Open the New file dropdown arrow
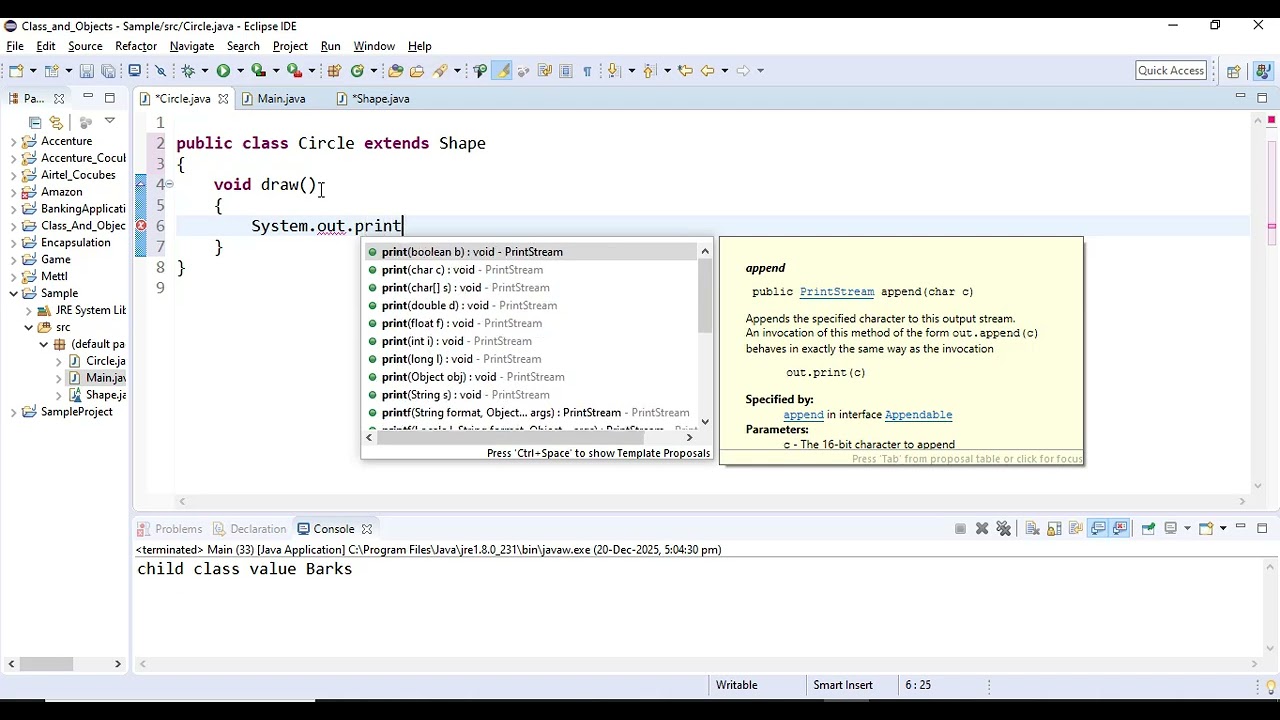This screenshot has width=1280, height=720. click(33, 71)
